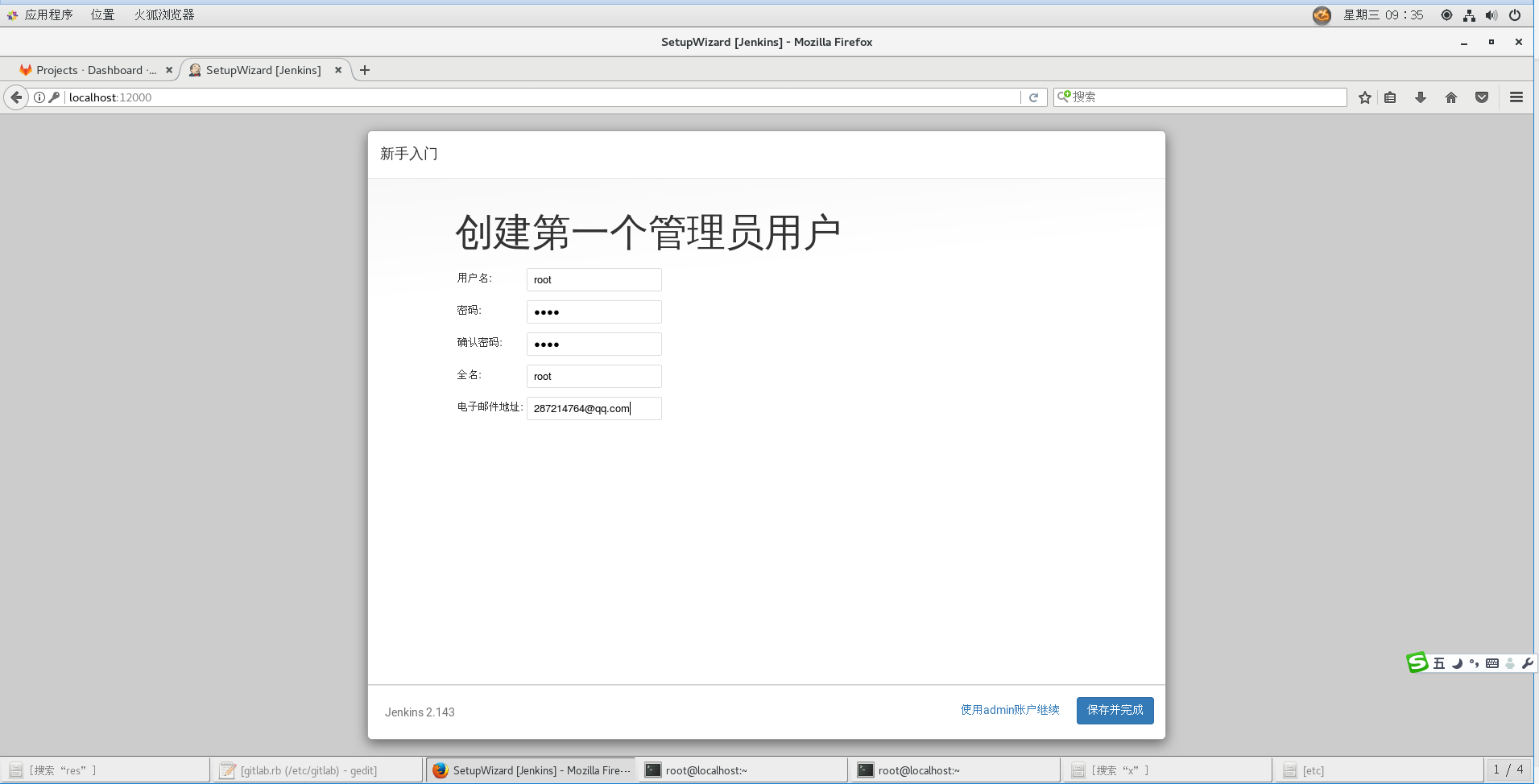Focus the 确认密码 input field
Image resolution: width=1539 pixels, height=784 pixels.
tap(594, 344)
